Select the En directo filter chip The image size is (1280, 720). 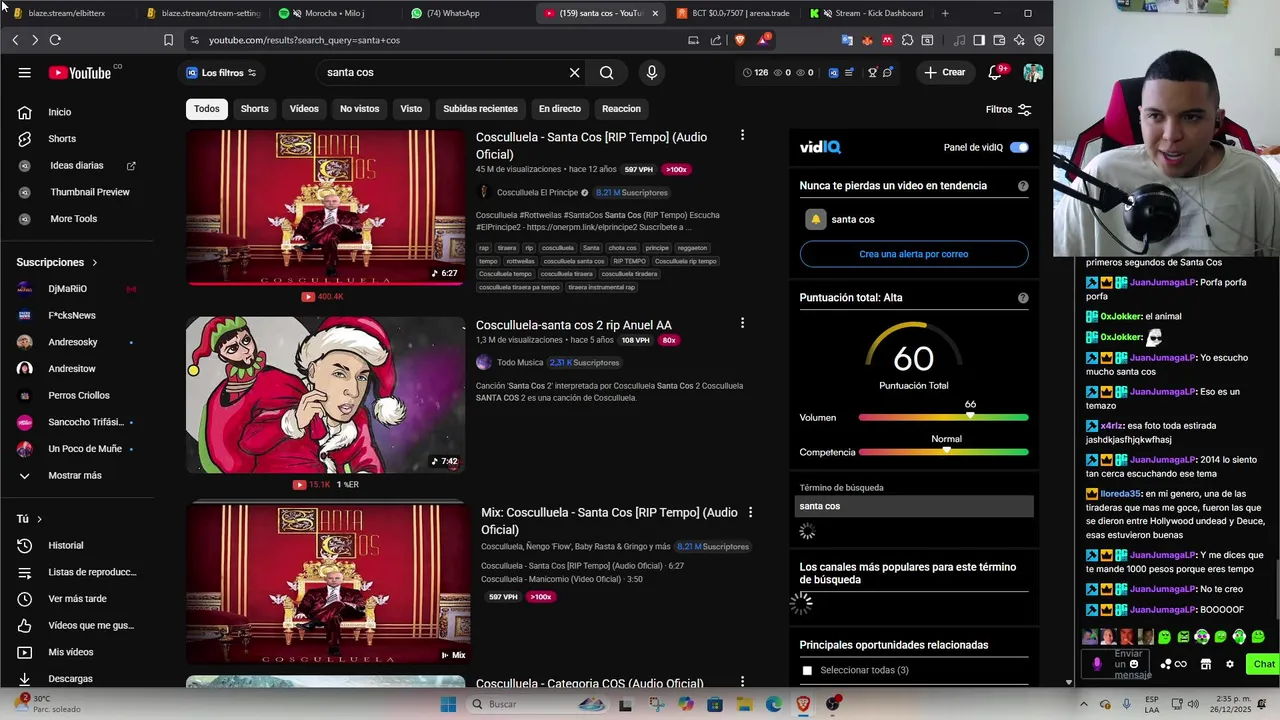[560, 109]
